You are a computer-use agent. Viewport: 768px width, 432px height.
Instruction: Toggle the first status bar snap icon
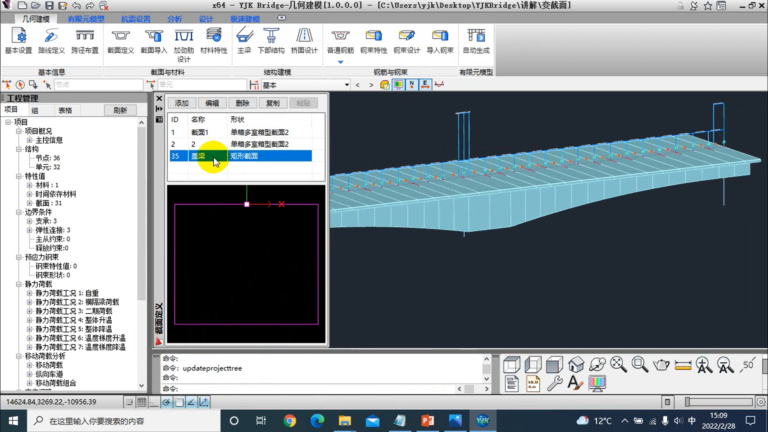(129, 402)
